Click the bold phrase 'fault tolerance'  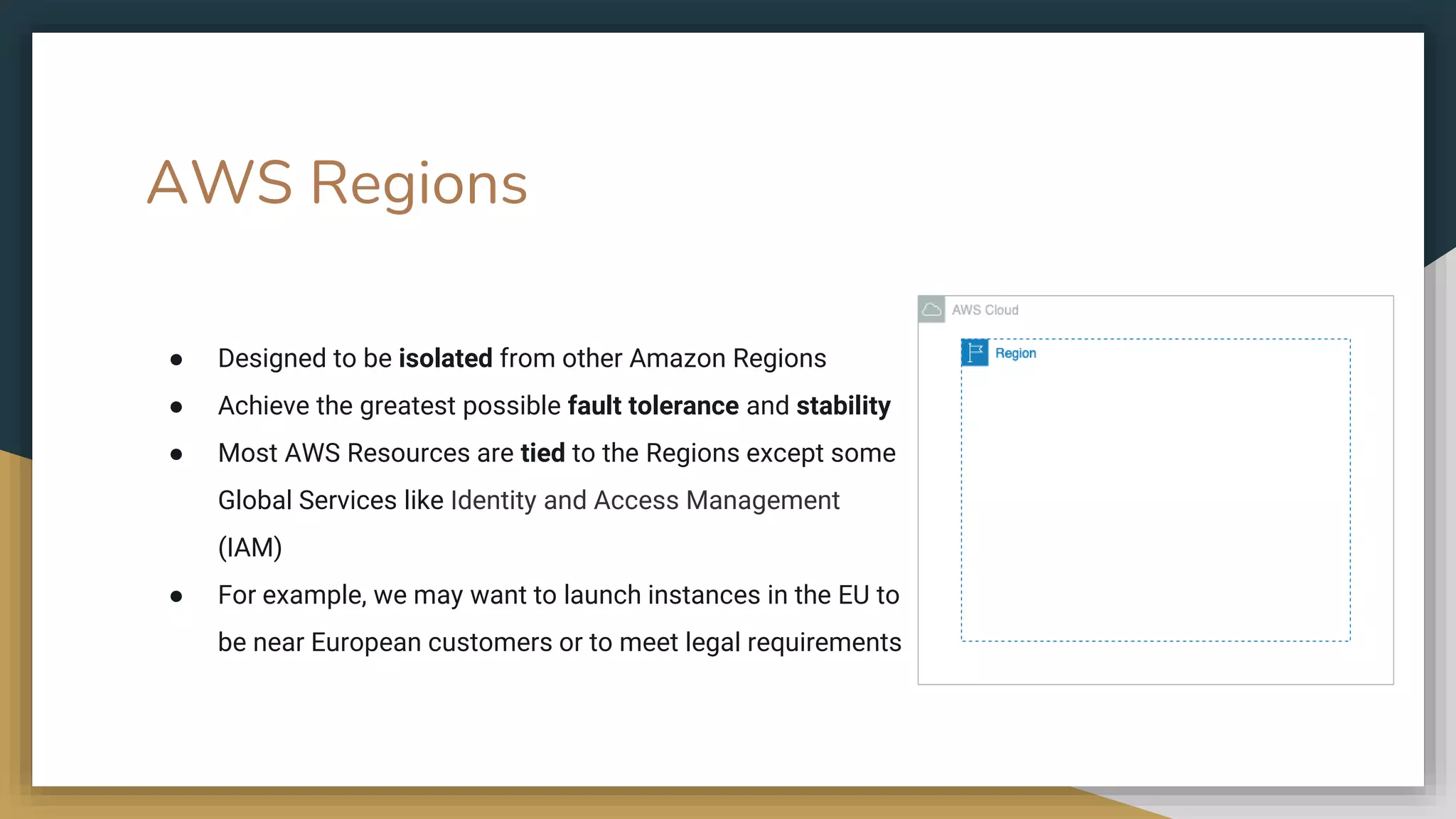point(653,406)
